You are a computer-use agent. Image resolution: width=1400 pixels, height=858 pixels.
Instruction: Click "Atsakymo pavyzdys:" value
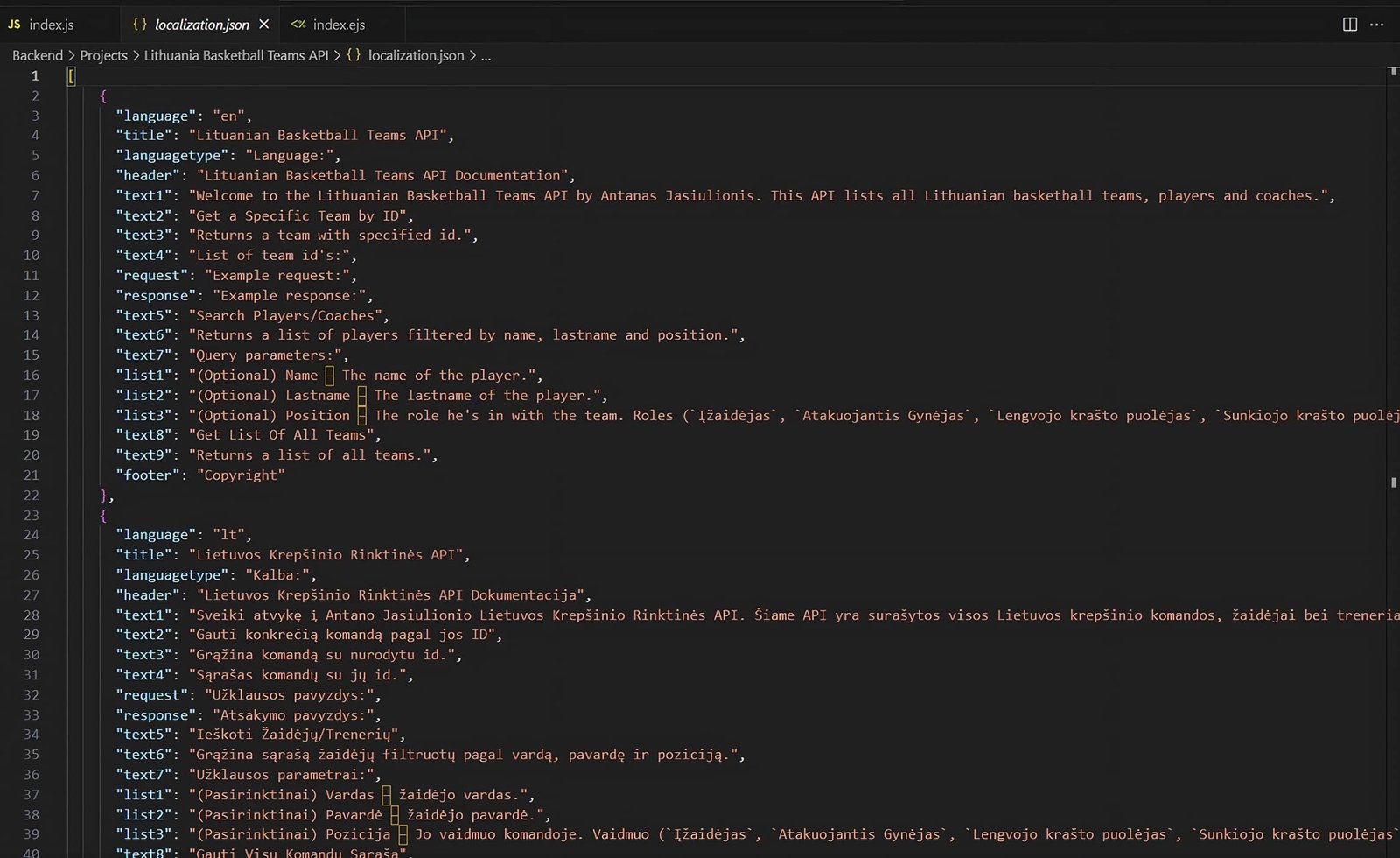click(293, 714)
